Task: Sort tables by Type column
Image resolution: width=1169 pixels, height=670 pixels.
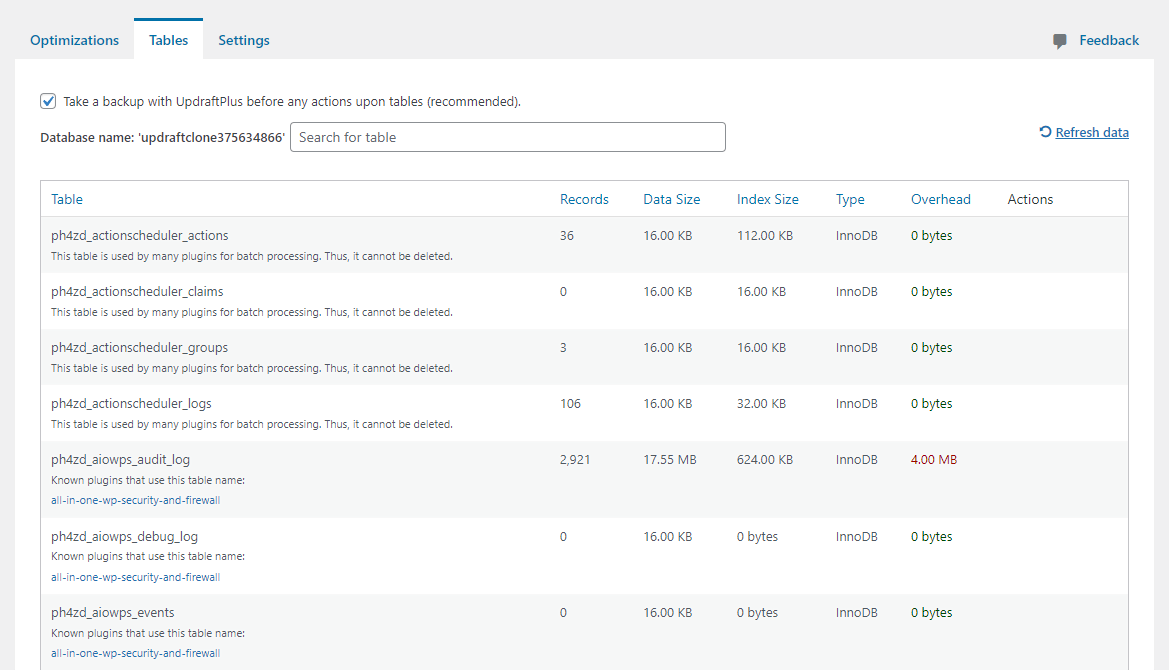Action: (x=850, y=199)
